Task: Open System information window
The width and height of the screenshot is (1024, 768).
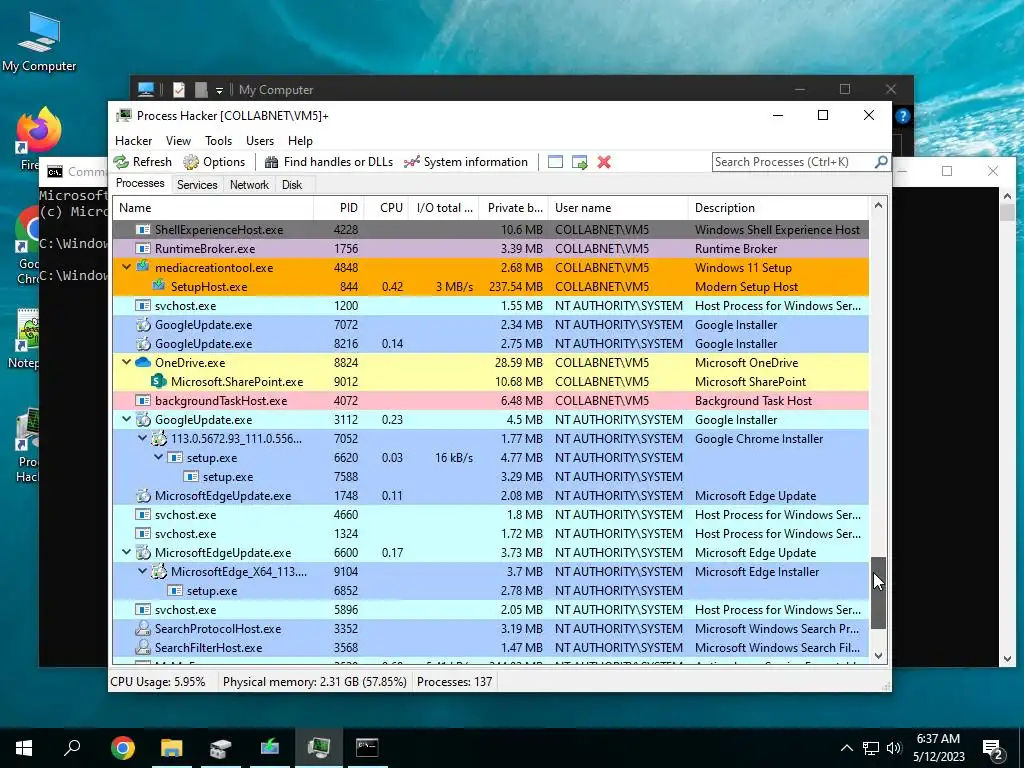Action: [466, 162]
